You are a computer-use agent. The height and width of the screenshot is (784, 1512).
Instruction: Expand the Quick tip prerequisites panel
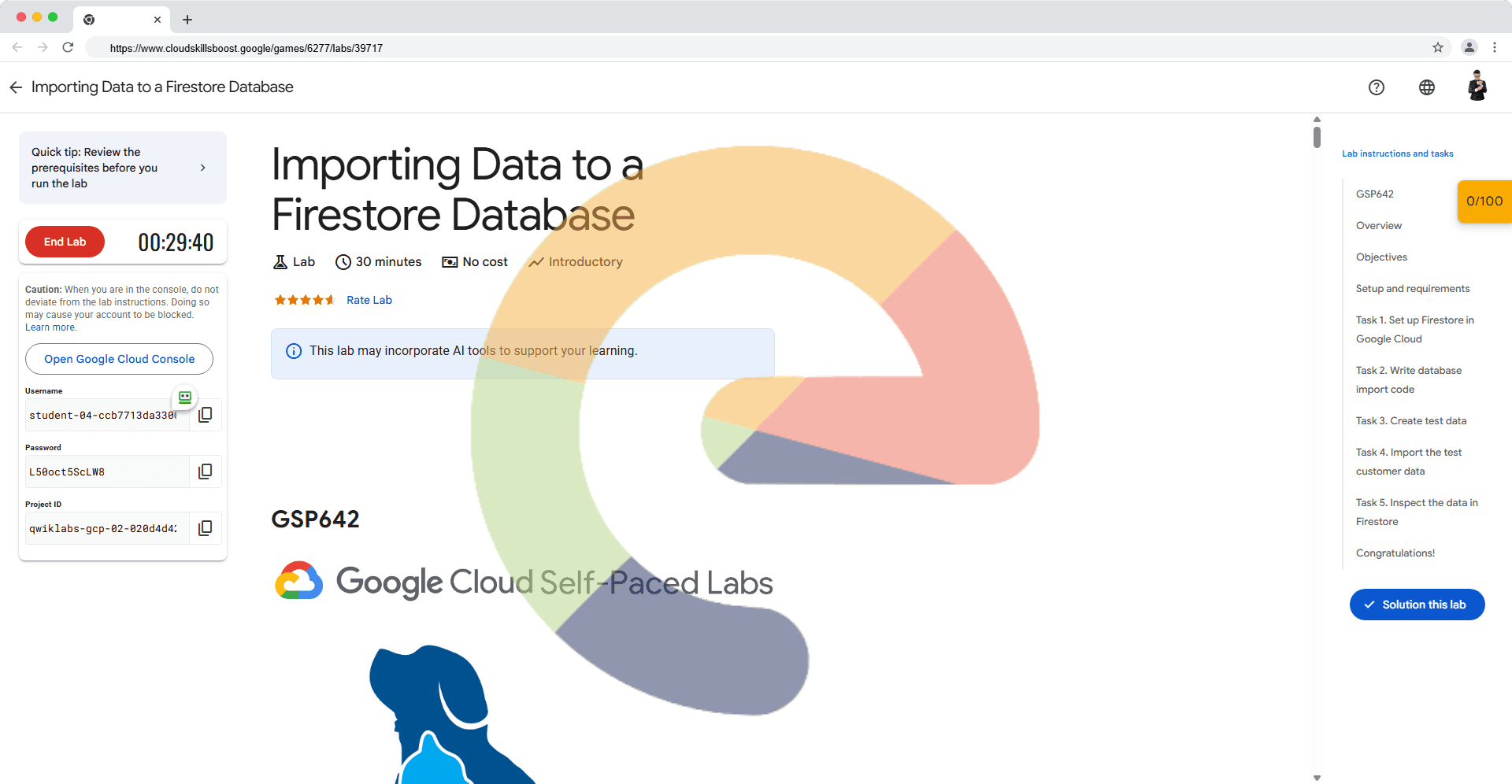pyautogui.click(x=202, y=168)
